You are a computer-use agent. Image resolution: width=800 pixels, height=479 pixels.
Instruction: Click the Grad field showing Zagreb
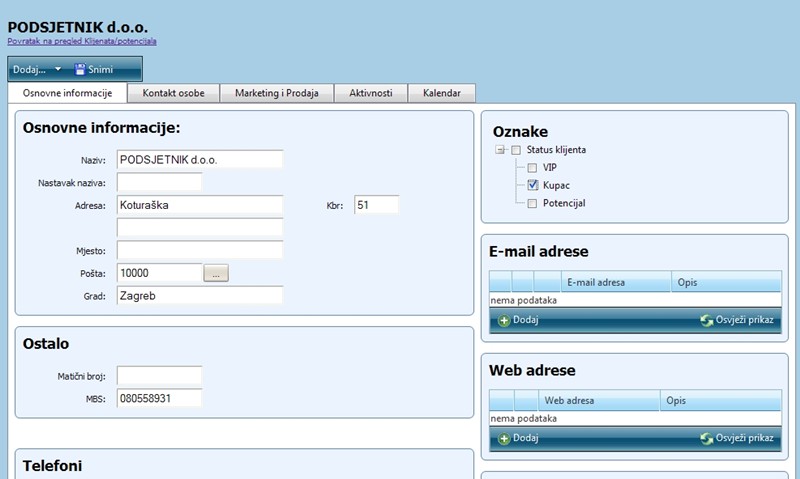200,295
